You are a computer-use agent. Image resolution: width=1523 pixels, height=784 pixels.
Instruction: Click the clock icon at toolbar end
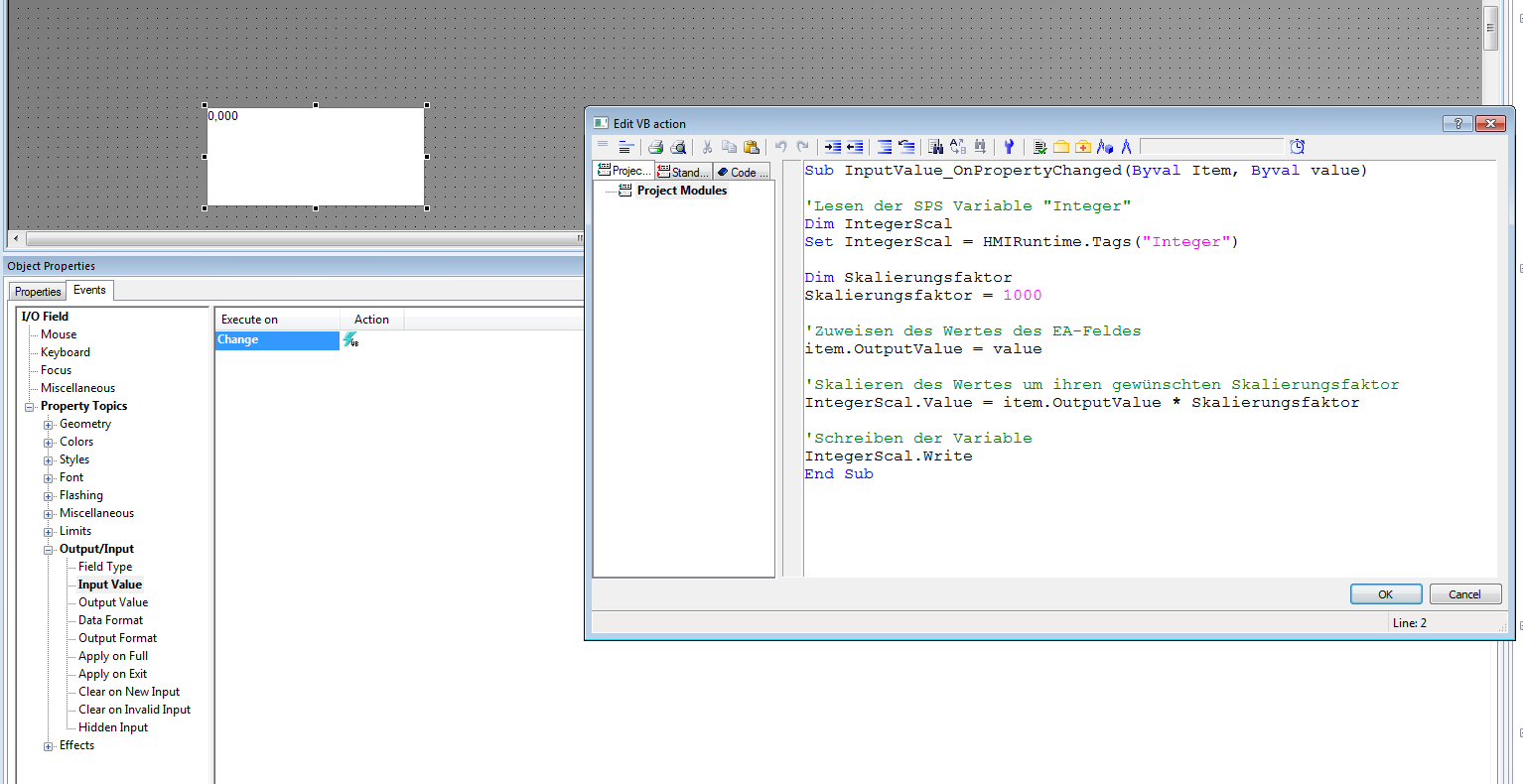(x=1297, y=147)
